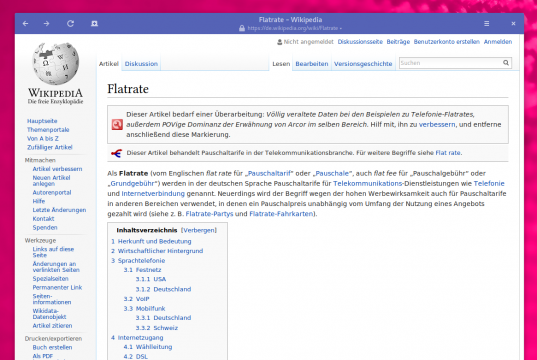The height and width of the screenshot is (360, 537).
Task: Open the Hilfe sidebar link
Action: tap(39, 201)
